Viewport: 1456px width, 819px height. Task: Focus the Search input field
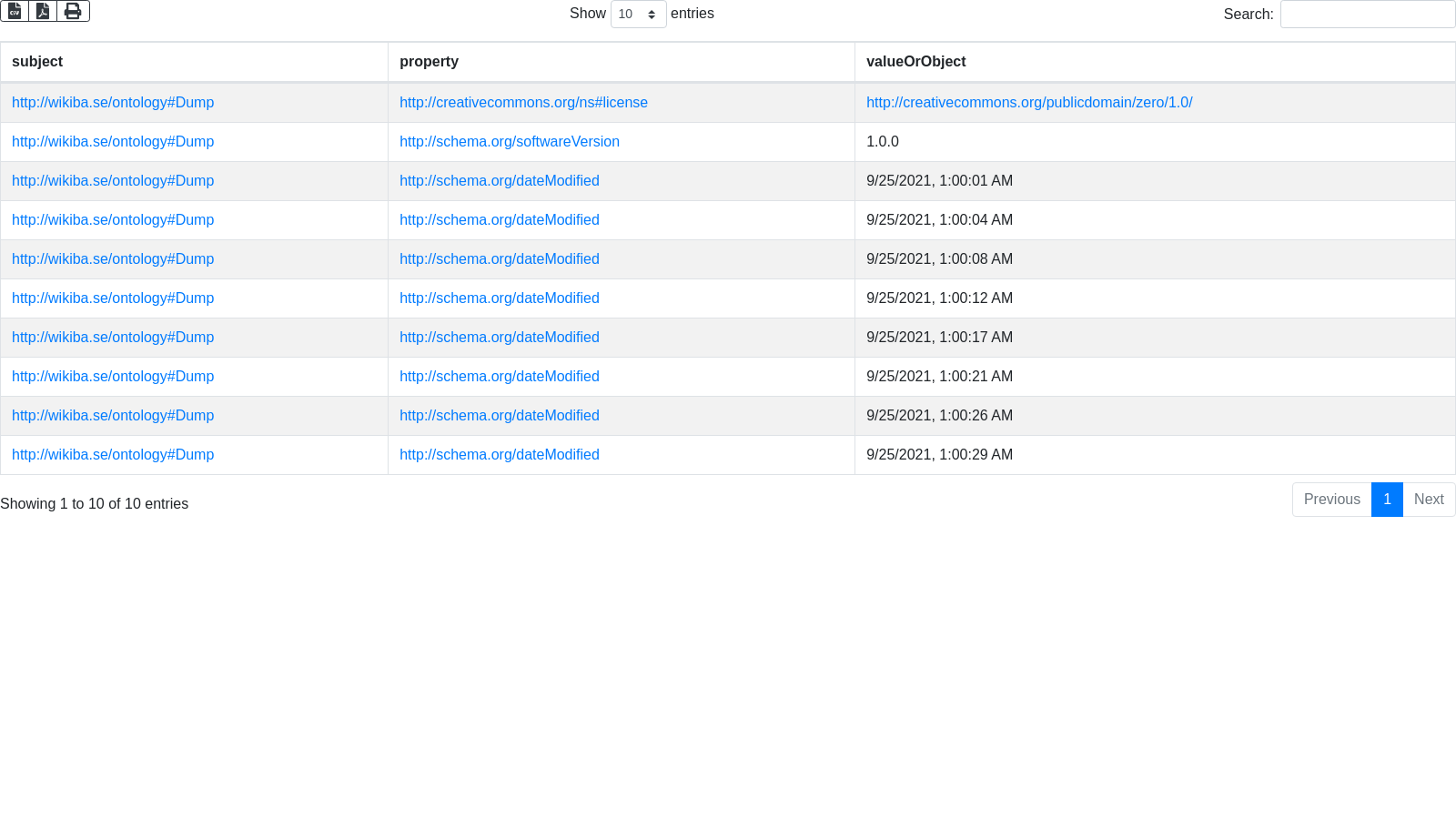click(1367, 15)
